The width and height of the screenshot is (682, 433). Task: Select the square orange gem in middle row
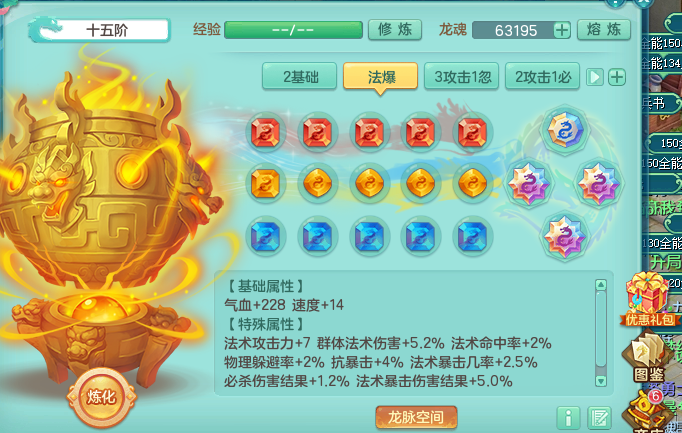point(265,183)
